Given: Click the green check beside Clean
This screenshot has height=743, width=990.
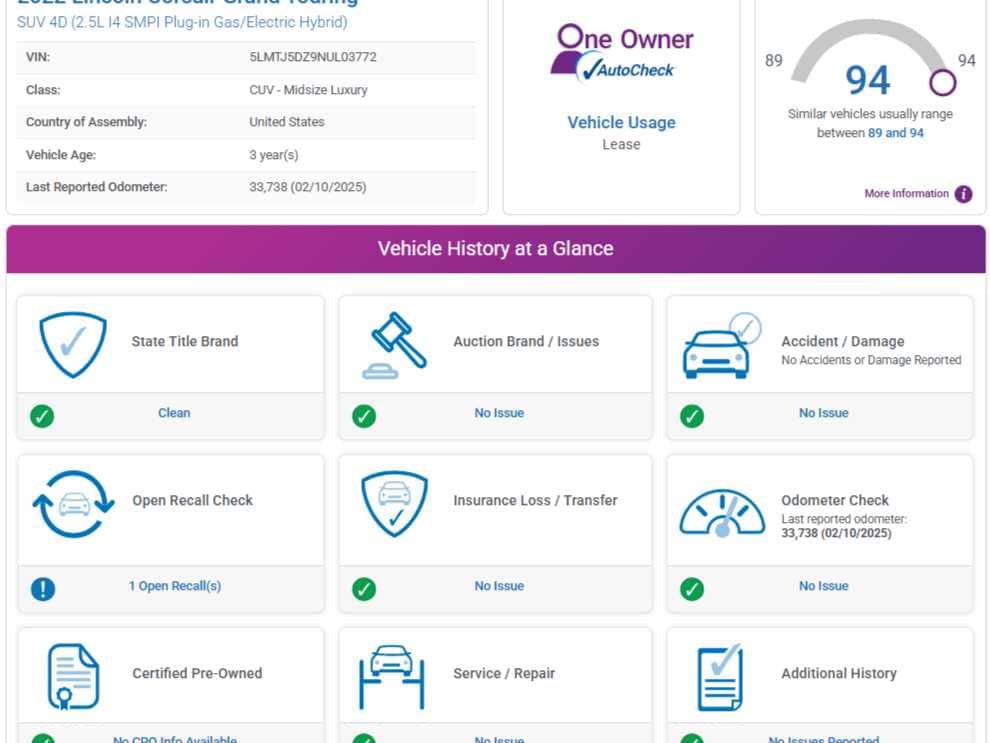Looking at the screenshot, I should 42,416.
